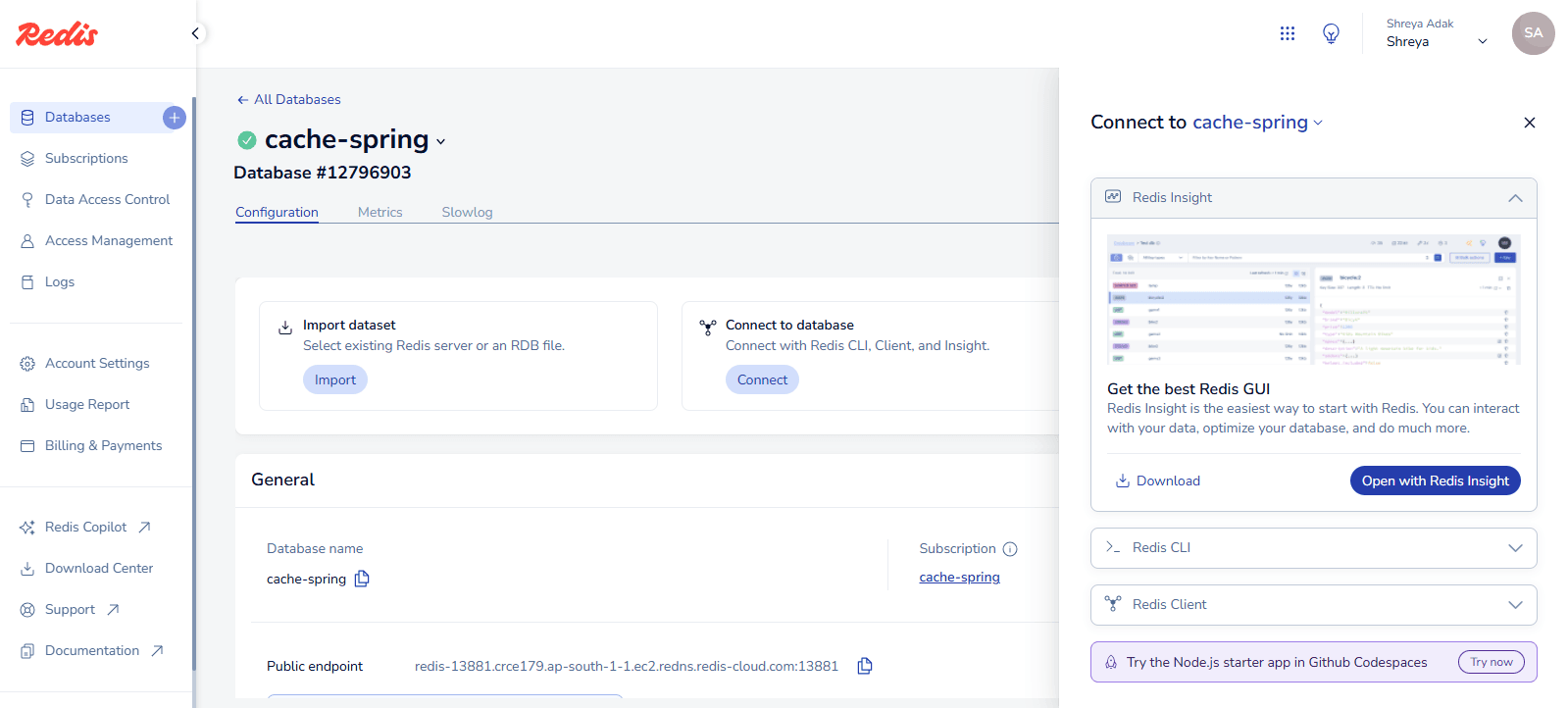Click the Redis CLI prompt icon
The height and width of the screenshot is (708, 1568).
coord(1113,547)
